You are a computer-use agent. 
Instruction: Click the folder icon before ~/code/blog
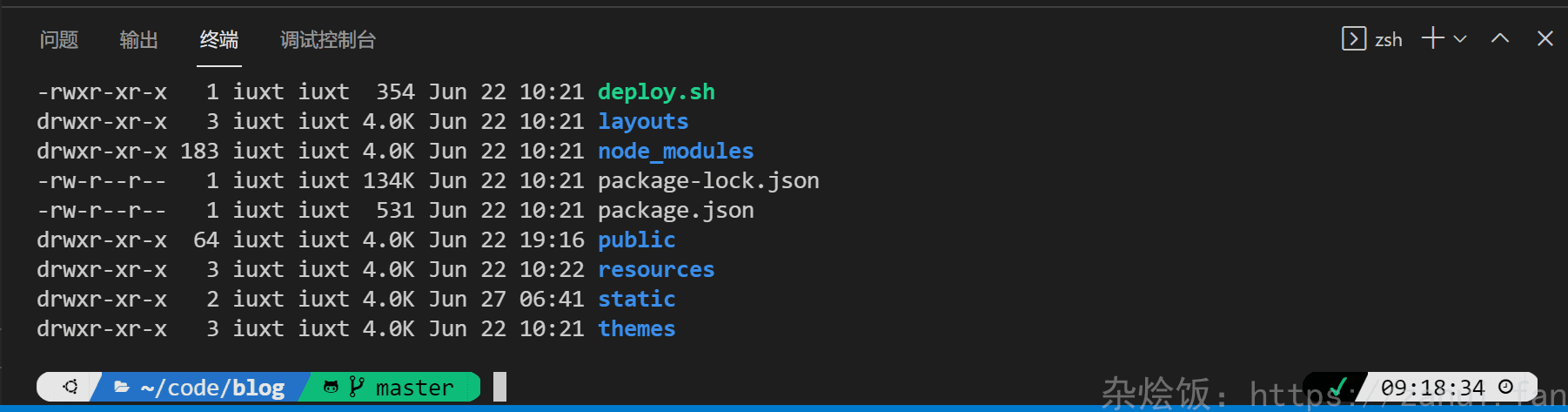(122, 387)
